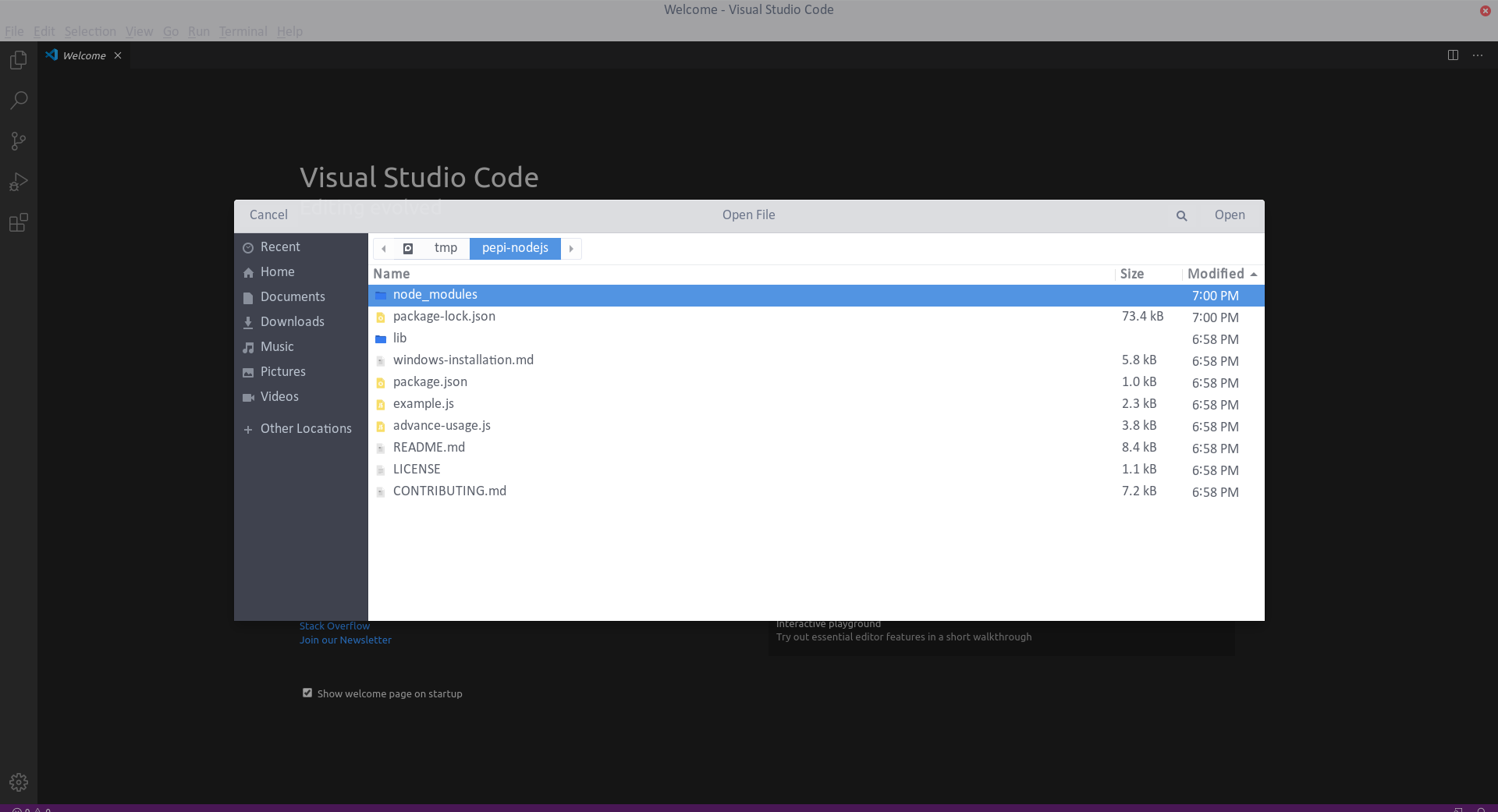The width and height of the screenshot is (1498, 812).
Task: Click the pepi-nodejs path bar button
Action: pyautogui.click(x=515, y=248)
